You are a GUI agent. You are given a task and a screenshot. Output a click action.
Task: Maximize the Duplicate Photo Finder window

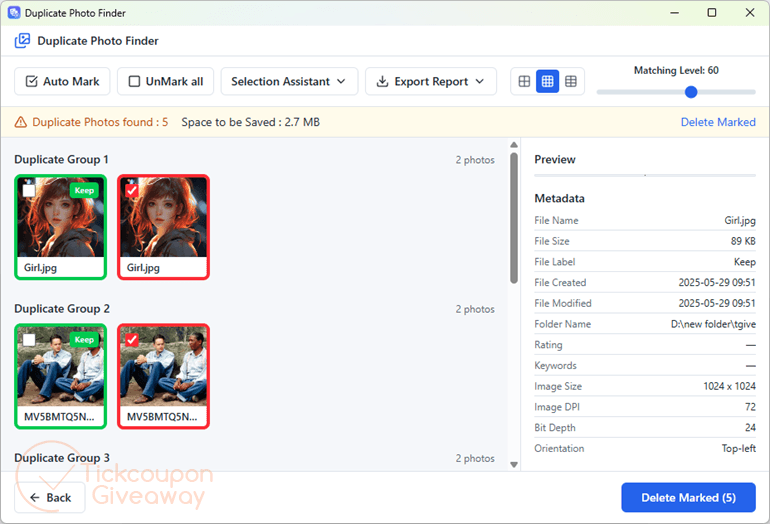pos(712,13)
